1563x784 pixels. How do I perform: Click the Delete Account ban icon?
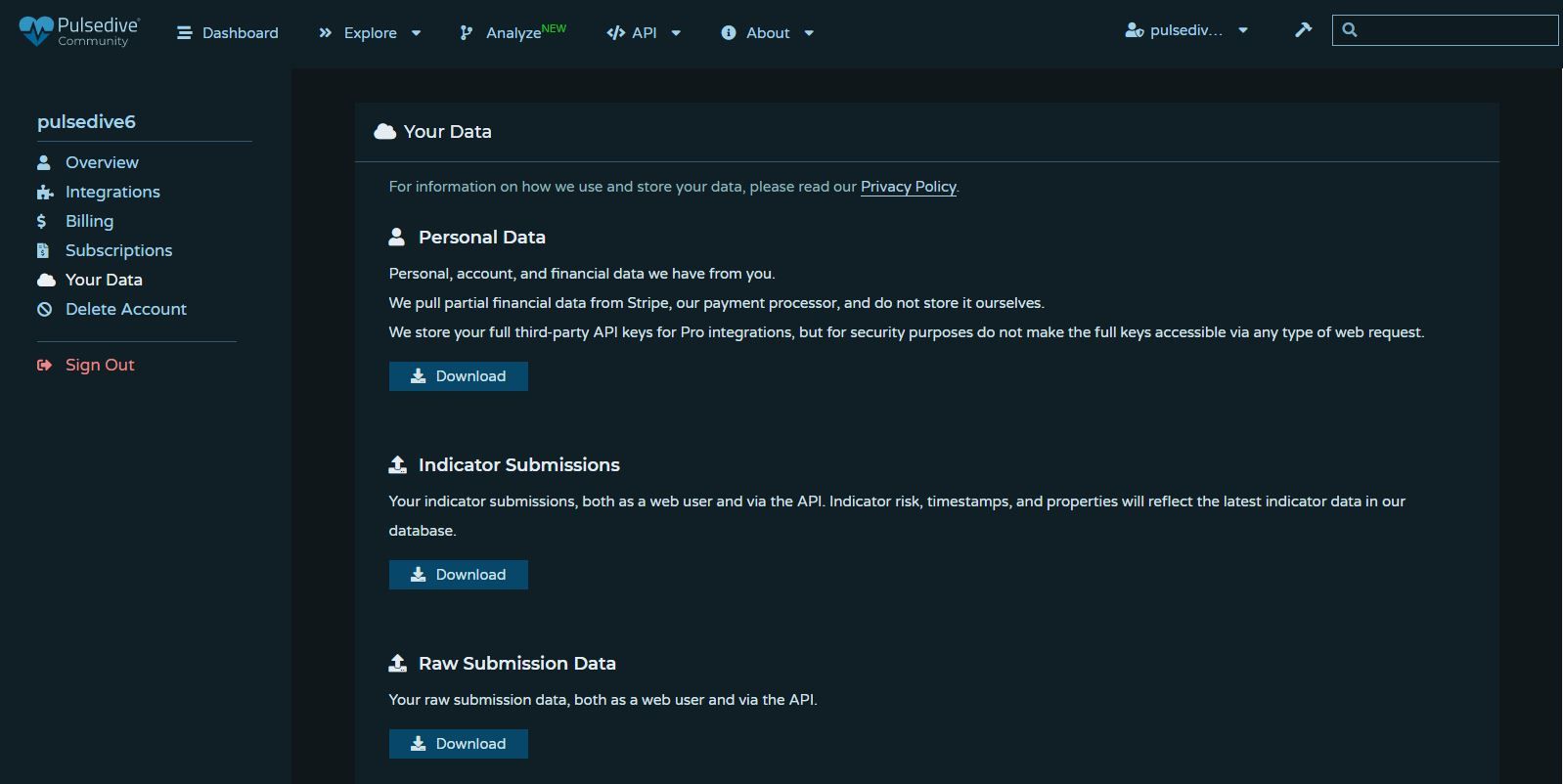click(44, 309)
